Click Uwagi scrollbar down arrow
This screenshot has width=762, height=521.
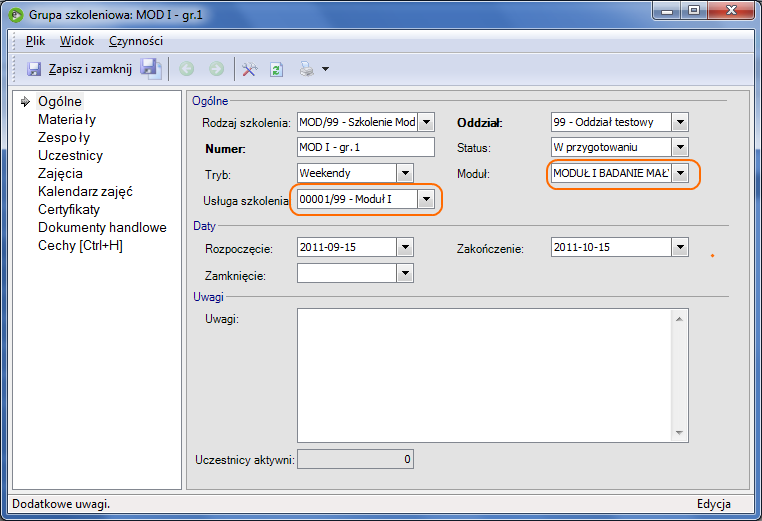pyautogui.click(x=679, y=433)
